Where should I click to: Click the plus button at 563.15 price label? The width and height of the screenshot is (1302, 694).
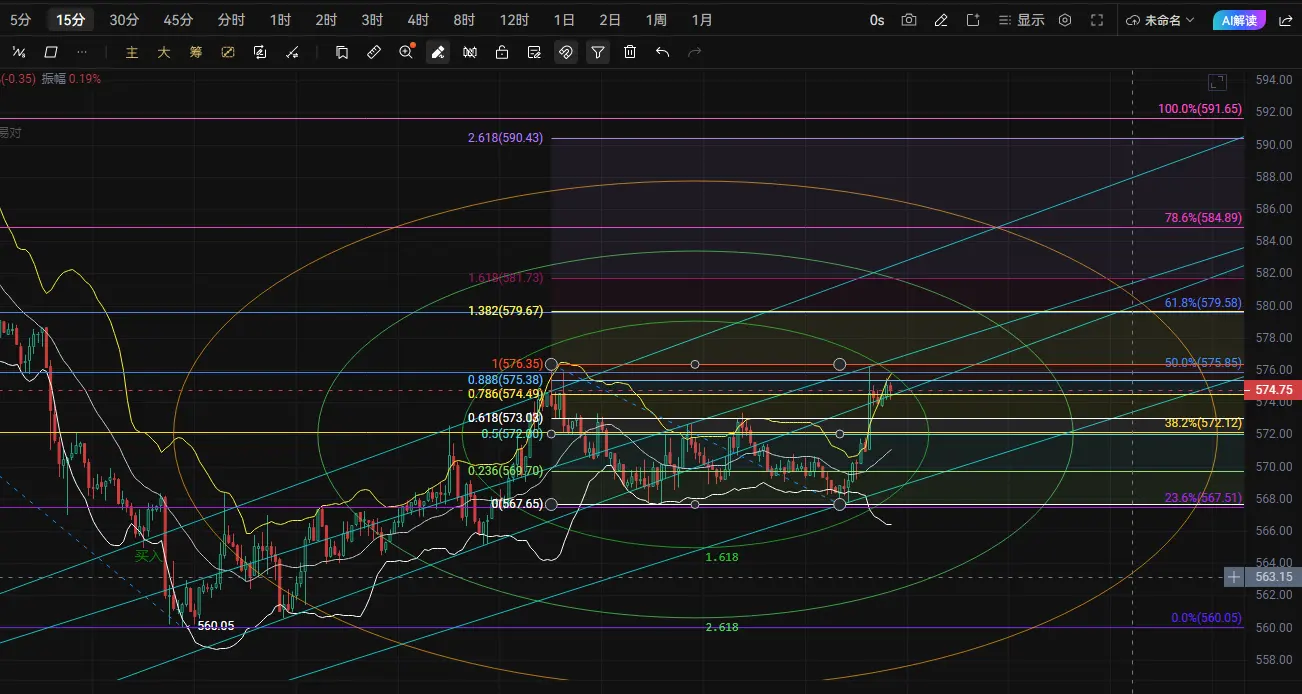1234,577
